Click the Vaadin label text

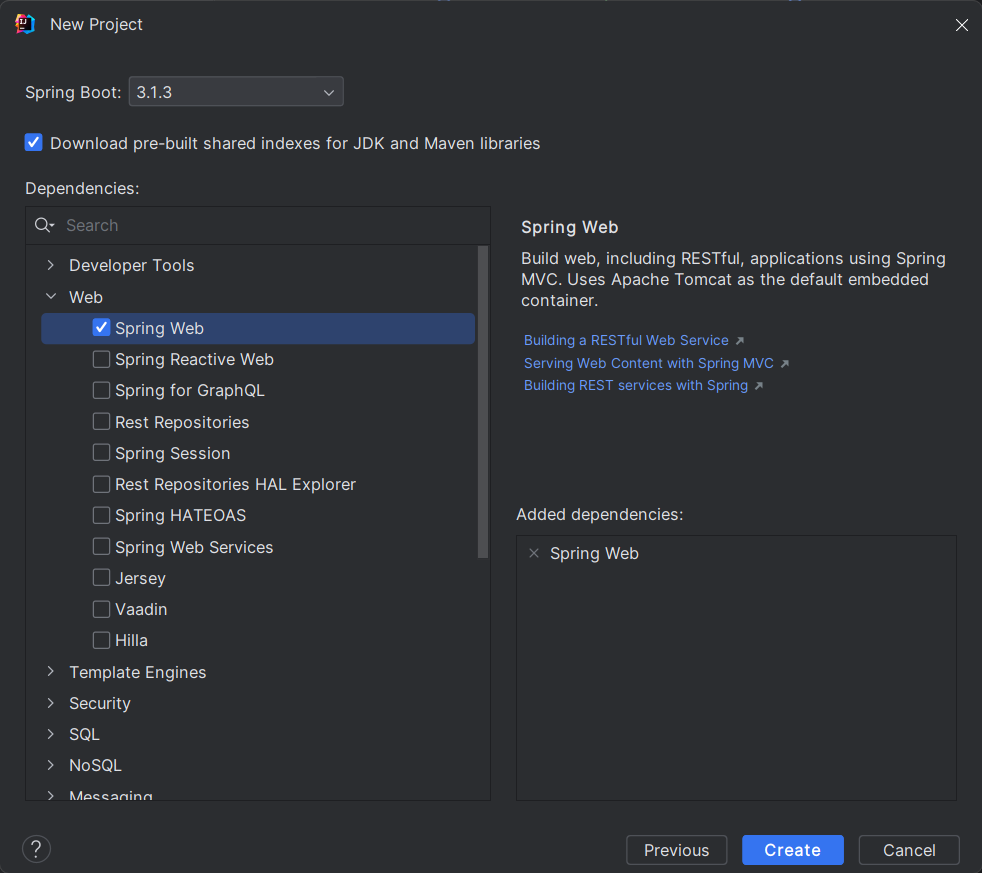(141, 609)
